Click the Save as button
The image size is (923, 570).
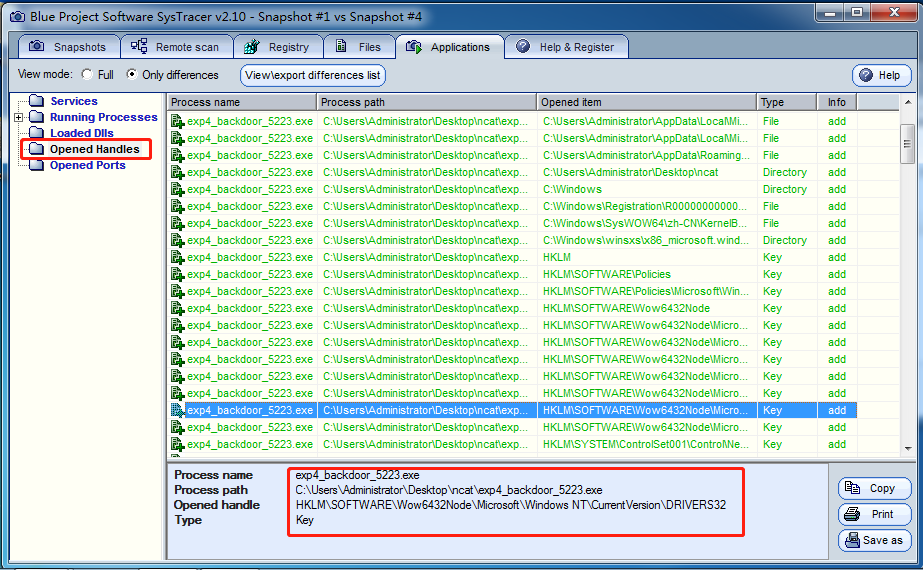[x=874, y=540]
